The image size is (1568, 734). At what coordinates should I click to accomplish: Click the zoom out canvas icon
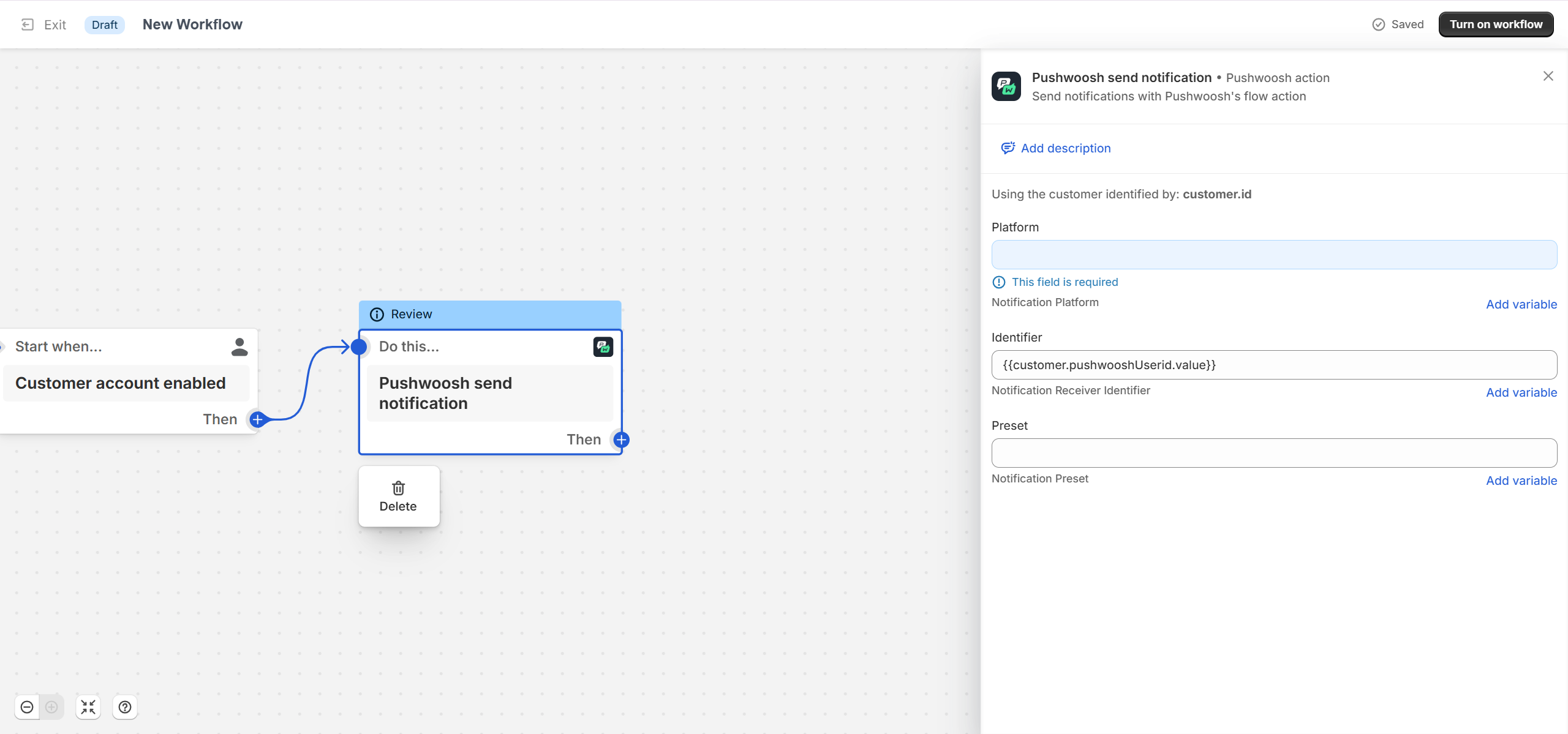click(x=27, y=707)
